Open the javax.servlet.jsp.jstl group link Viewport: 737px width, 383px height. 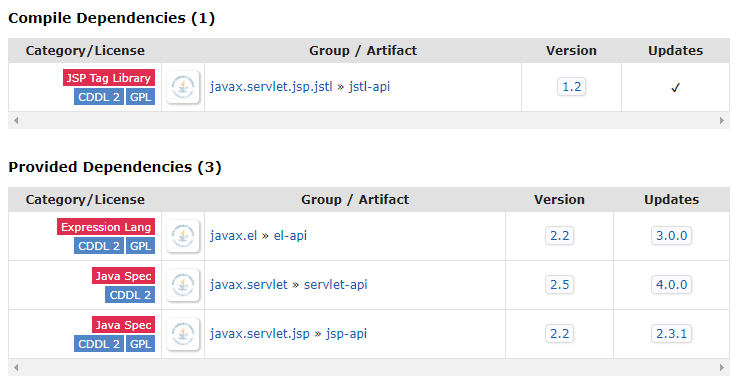tap(271, 87)
